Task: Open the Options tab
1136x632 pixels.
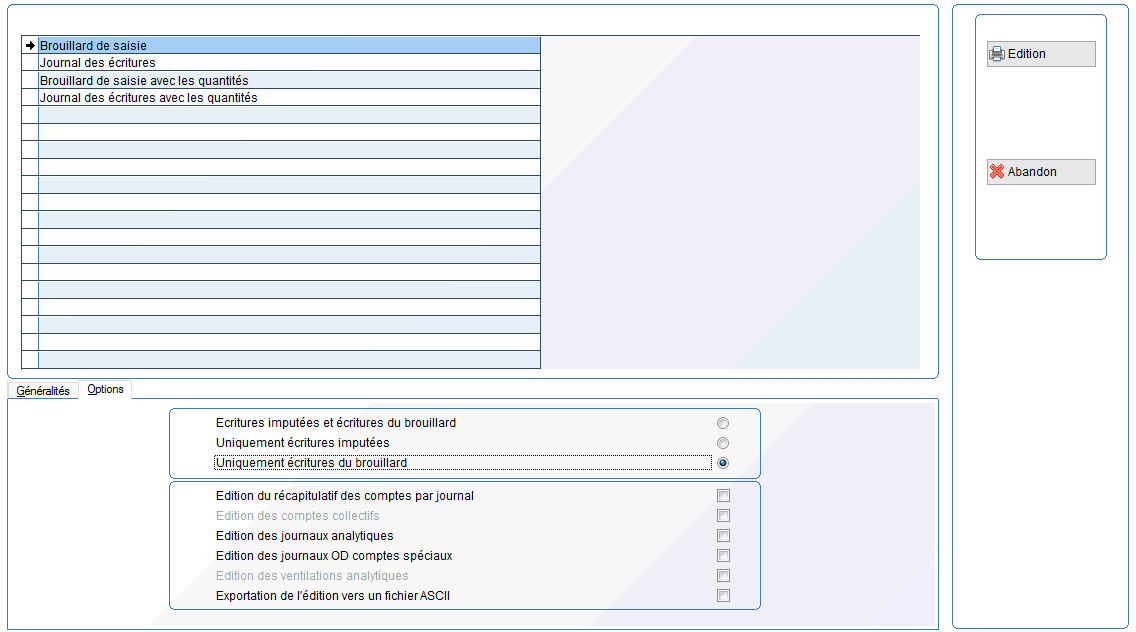Action: (105, 389)
